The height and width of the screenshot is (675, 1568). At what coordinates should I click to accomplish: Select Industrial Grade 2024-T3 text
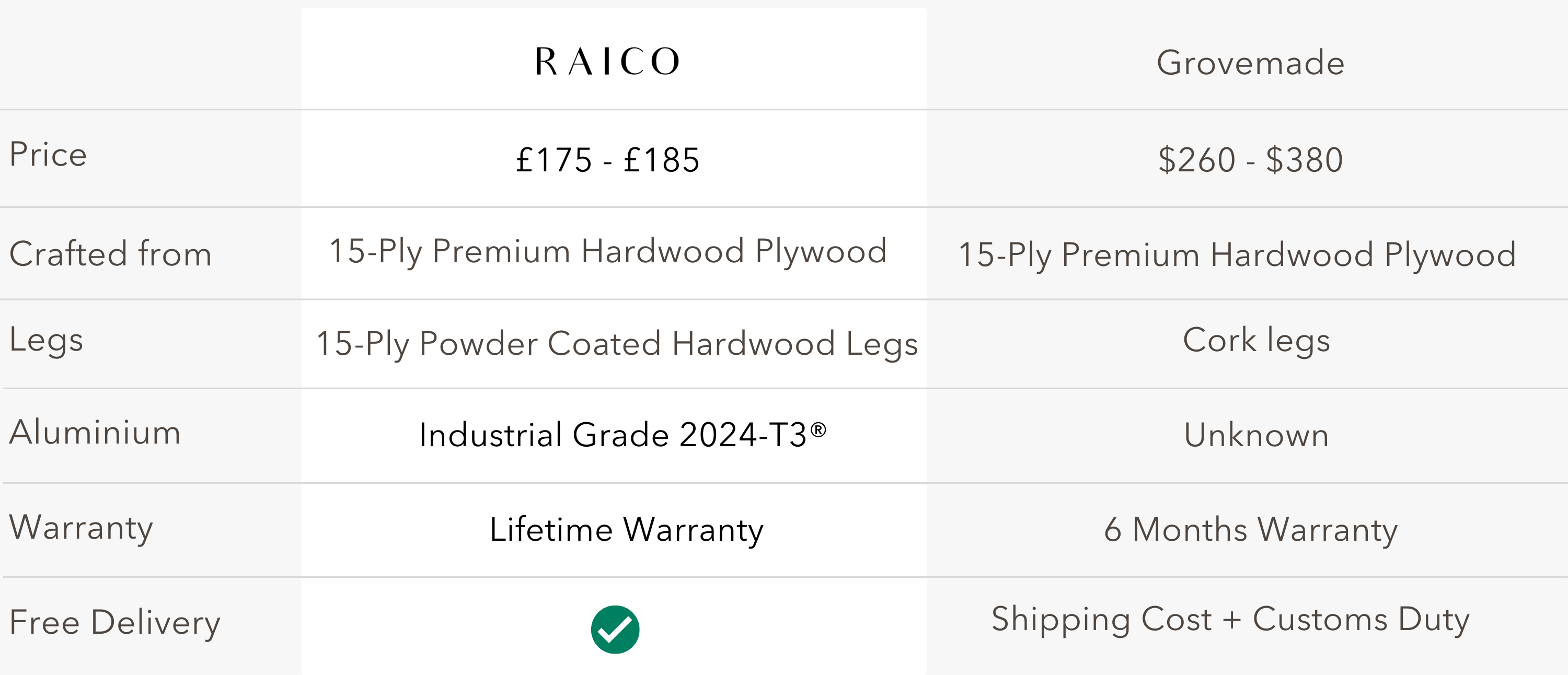click(x=622, y=435)
